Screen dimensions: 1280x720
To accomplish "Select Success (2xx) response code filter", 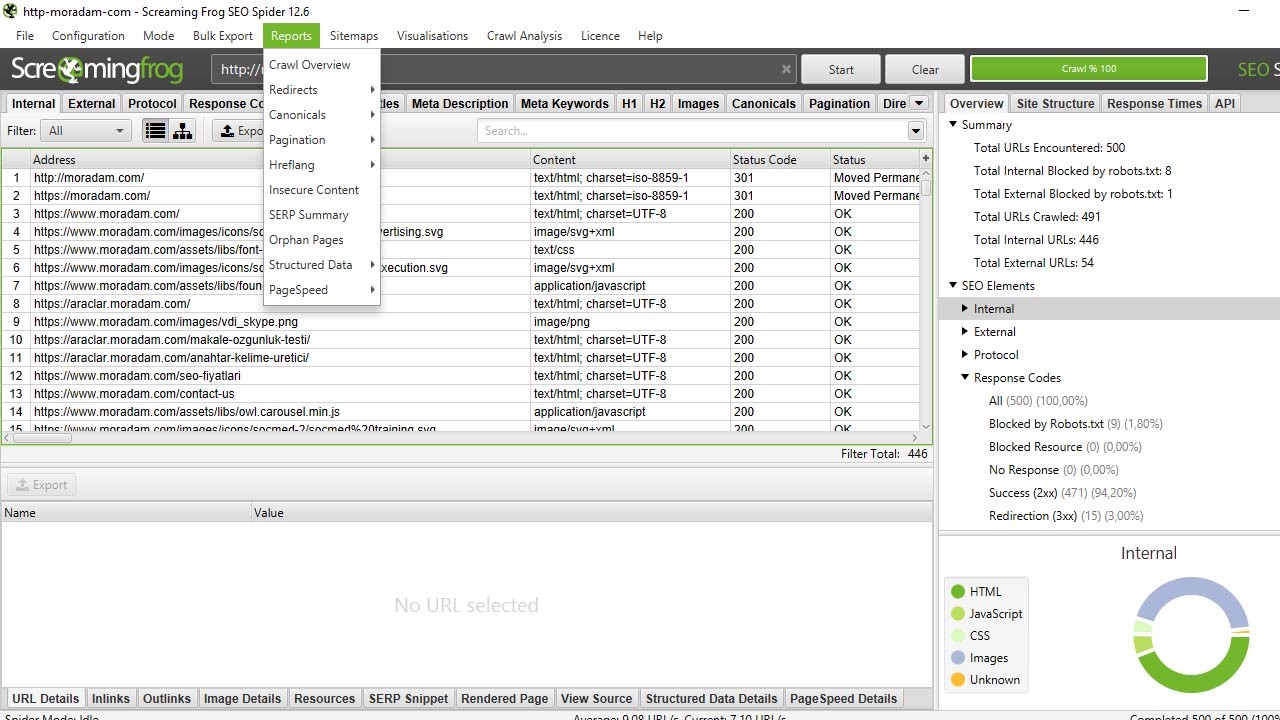I will [x=1062, y=493].
